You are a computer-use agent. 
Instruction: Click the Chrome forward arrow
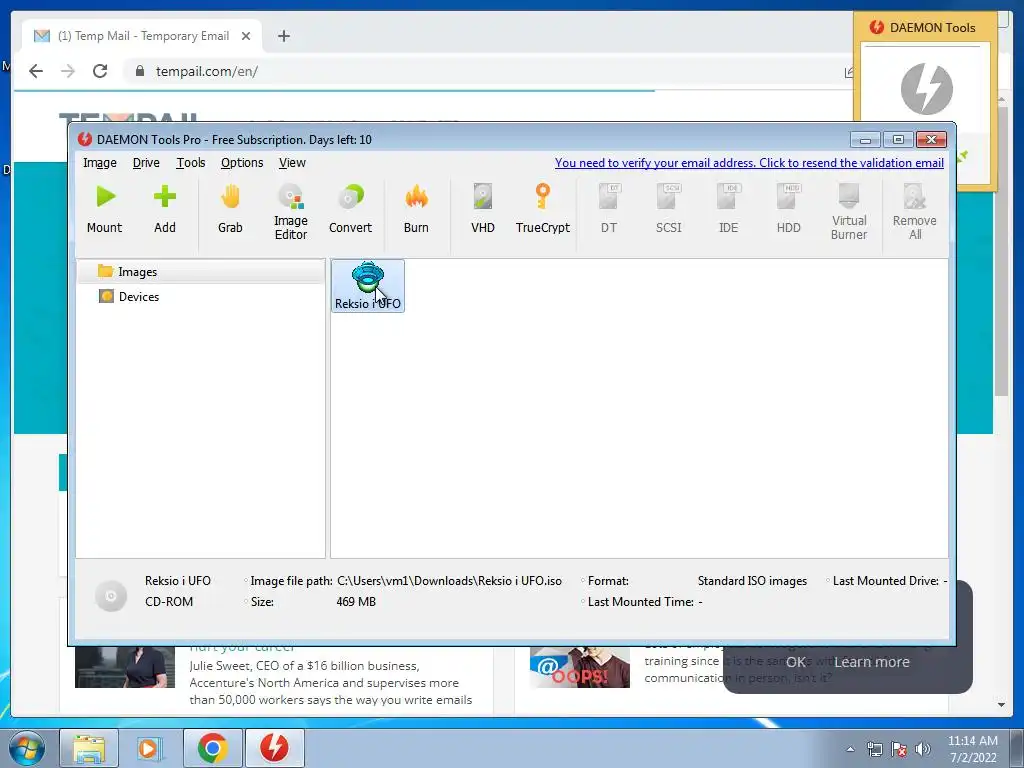(x=68, y=71)
